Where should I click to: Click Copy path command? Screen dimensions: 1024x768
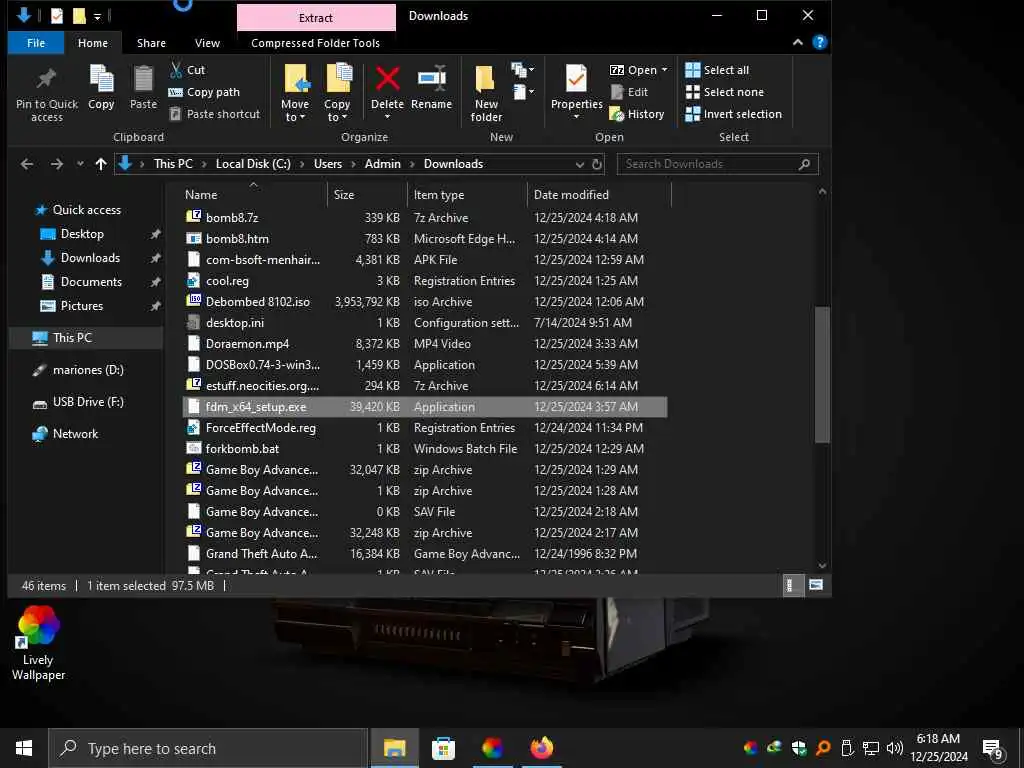[x=204, y=92]
